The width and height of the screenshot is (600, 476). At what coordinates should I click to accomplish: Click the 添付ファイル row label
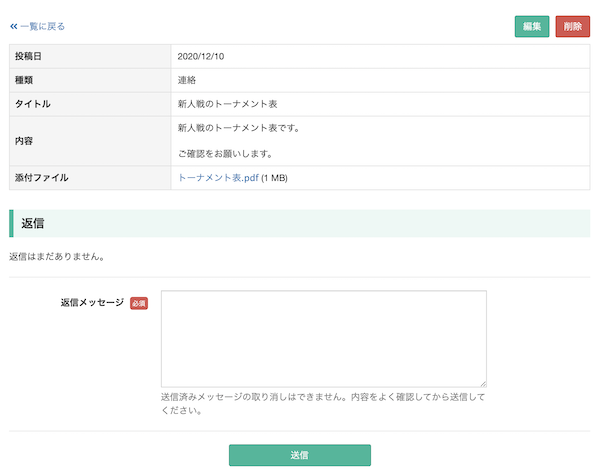click(42, 178)
